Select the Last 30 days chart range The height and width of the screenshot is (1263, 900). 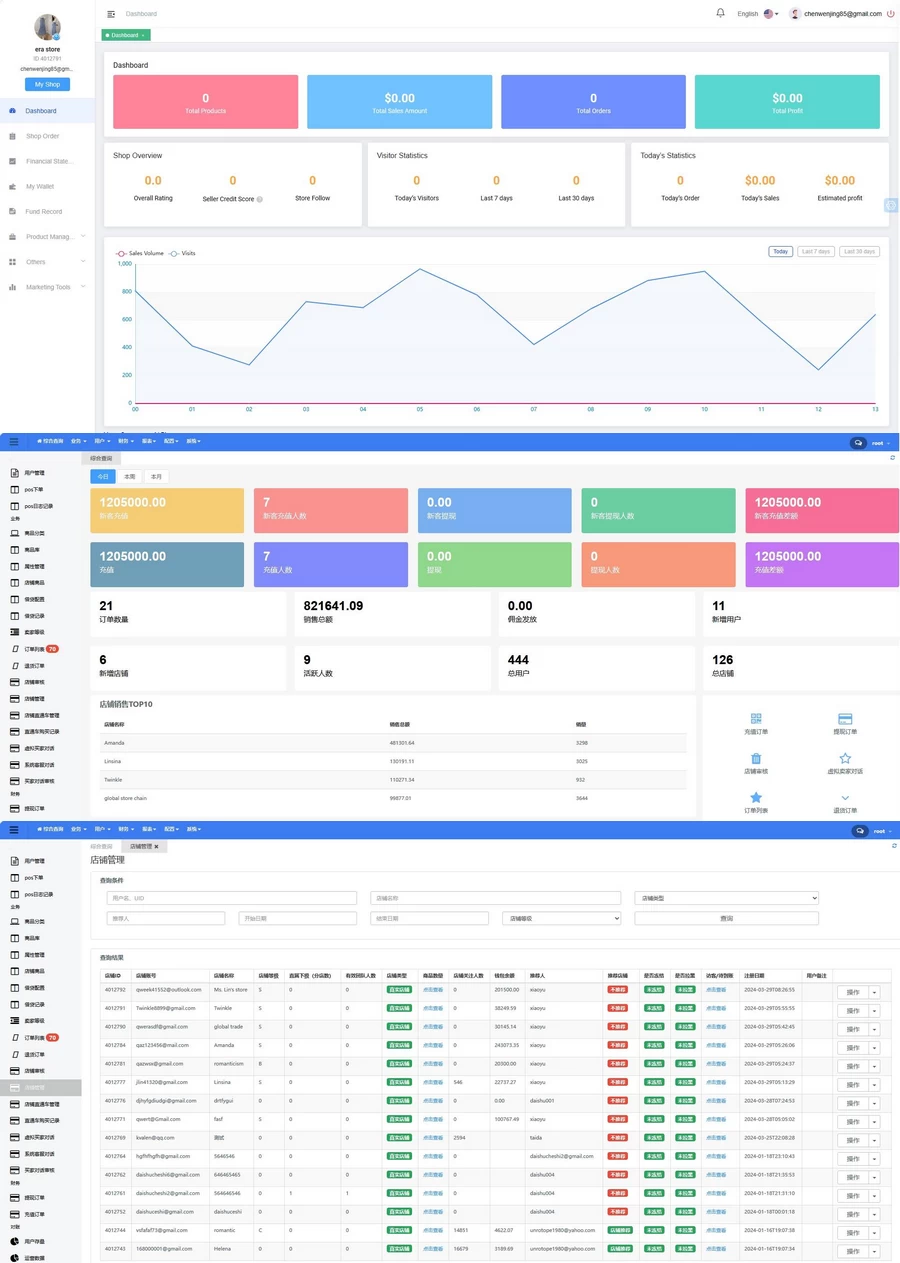859,251
